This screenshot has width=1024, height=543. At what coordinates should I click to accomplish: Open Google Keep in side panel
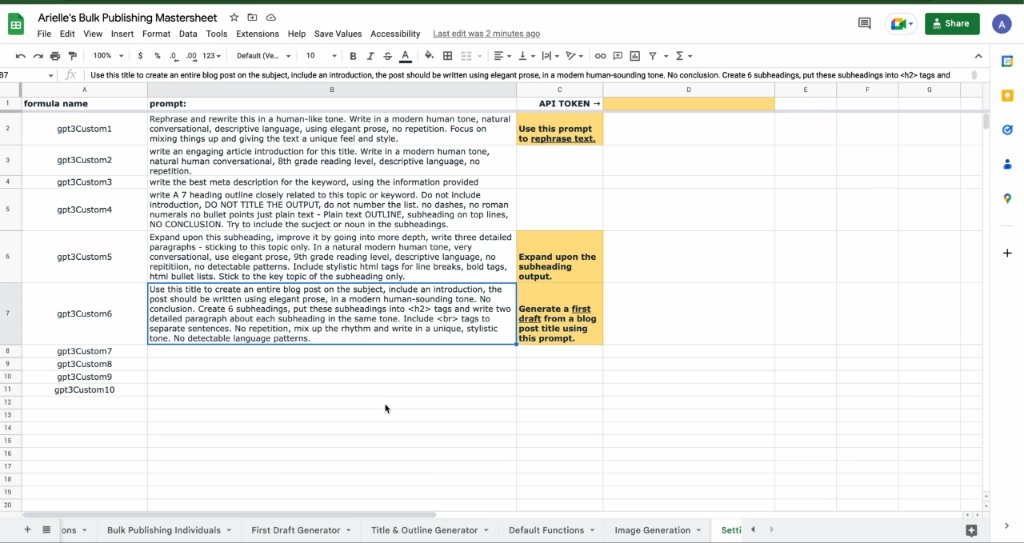point(1007,95)
